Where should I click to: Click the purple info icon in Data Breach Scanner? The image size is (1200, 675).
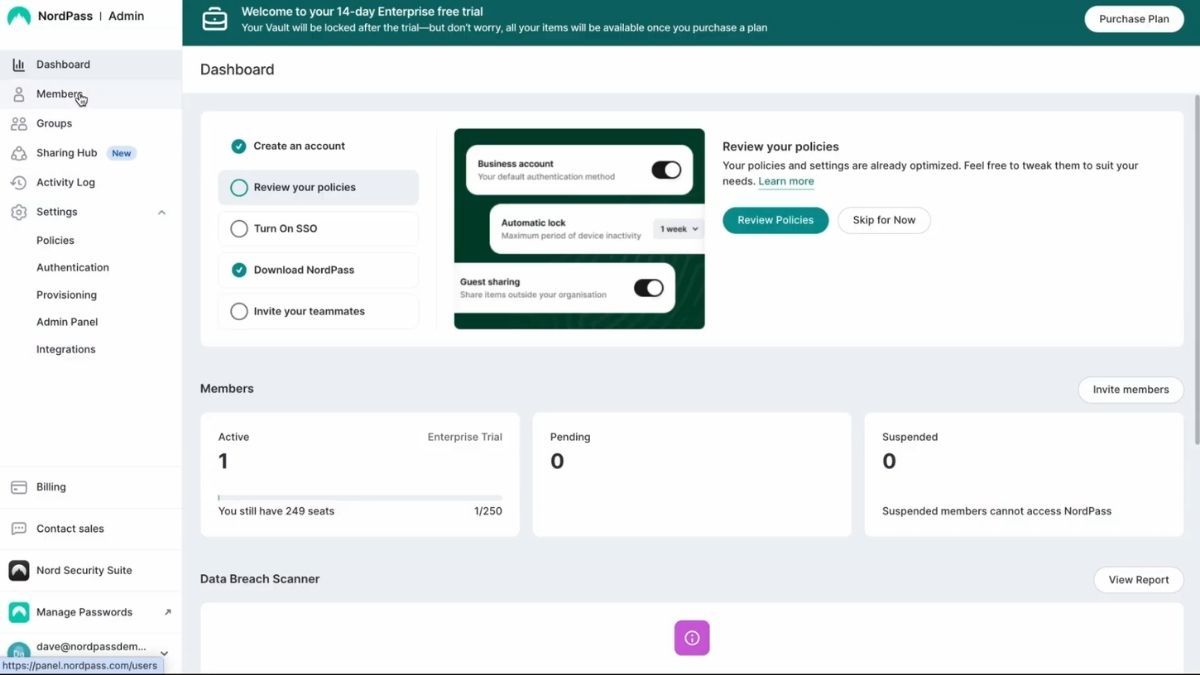pyautogui.click(x=692, y=638)
